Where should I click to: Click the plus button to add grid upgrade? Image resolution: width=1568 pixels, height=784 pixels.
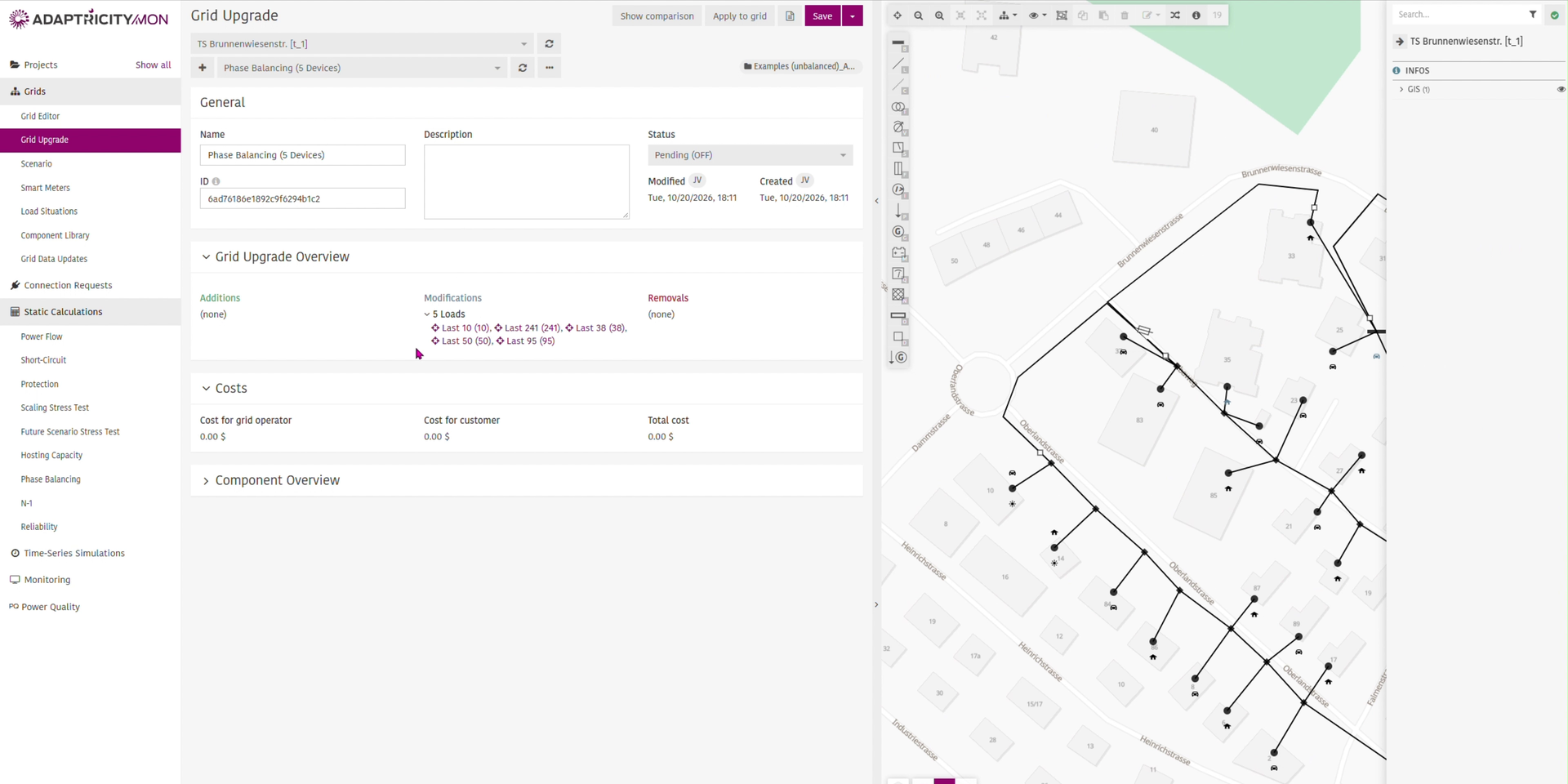[x=203, y=68]
